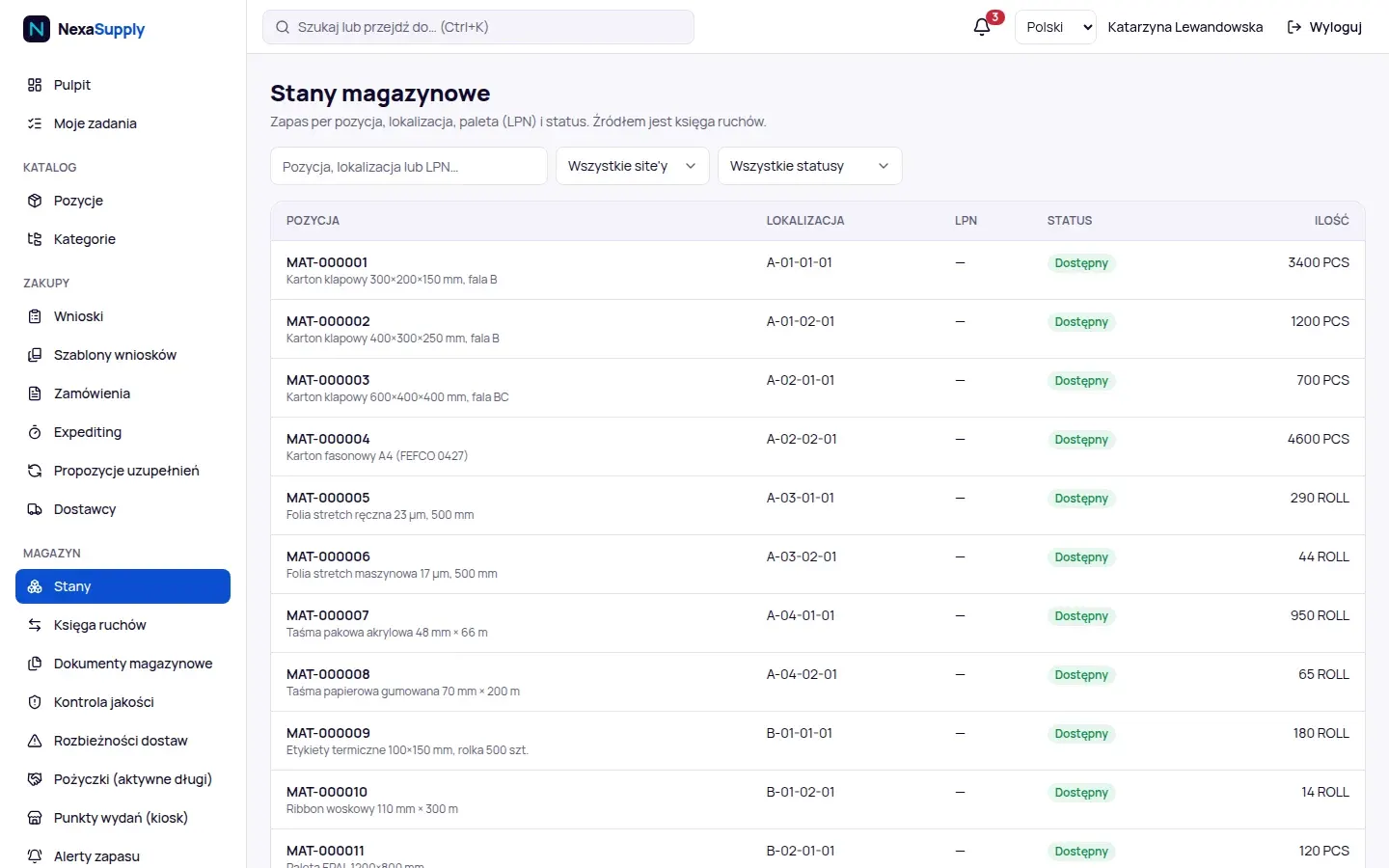The width and height of the screenshot is (1389, 868).
Task: Click the Kategorie tree icon
Action: click(x=35, y=239)
